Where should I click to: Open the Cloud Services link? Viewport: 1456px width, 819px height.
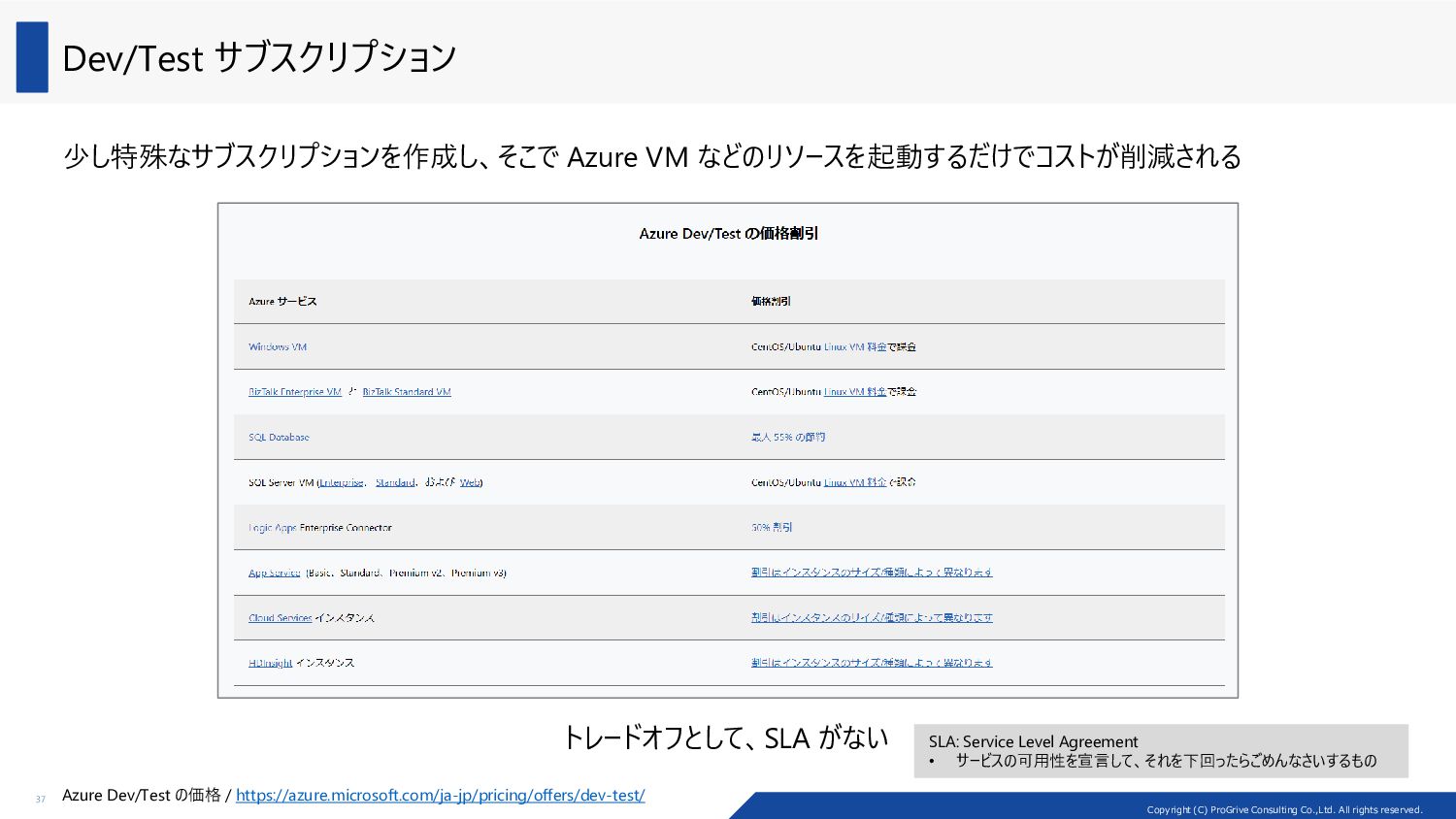point(281,618)
